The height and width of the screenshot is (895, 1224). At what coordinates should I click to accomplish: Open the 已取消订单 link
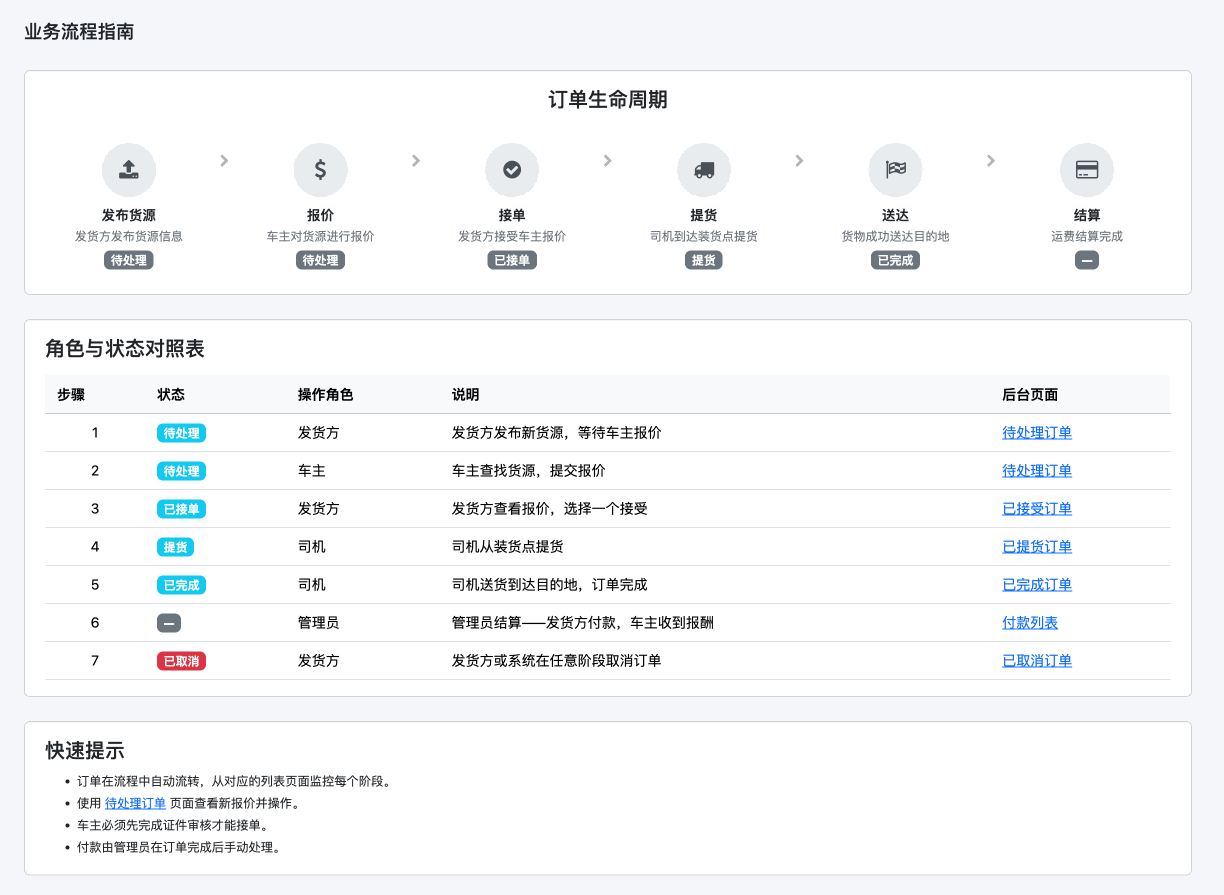(1037, 661)
